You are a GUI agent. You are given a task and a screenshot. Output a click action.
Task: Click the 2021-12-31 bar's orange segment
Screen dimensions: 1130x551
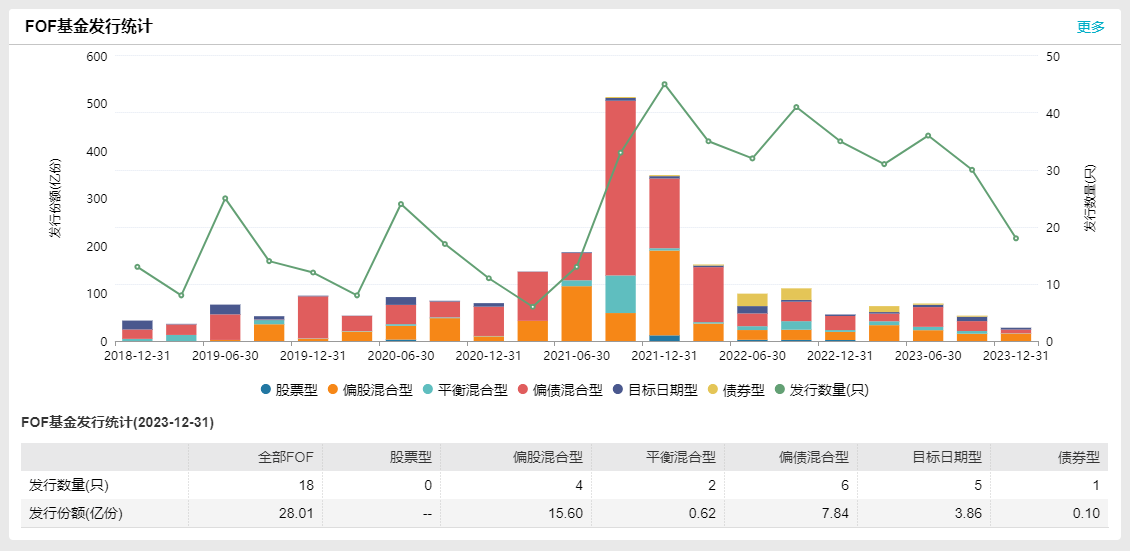coord(664,292)
